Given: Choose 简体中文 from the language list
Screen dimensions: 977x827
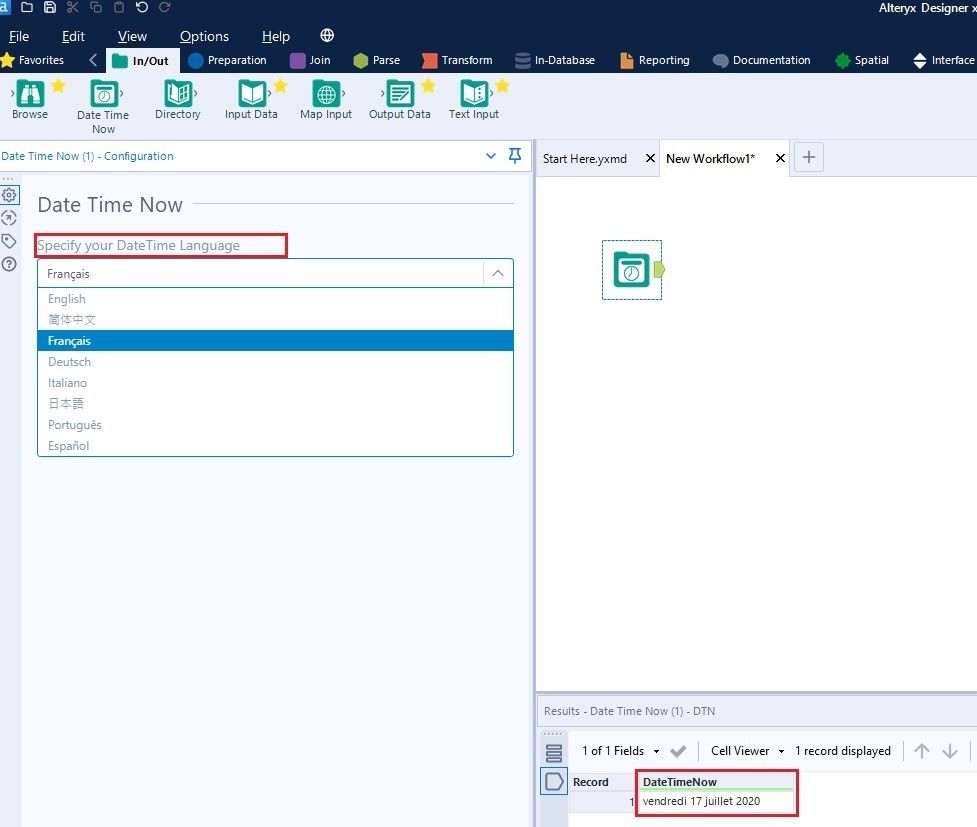Looking at the screenshot, I should coord(275,320).
